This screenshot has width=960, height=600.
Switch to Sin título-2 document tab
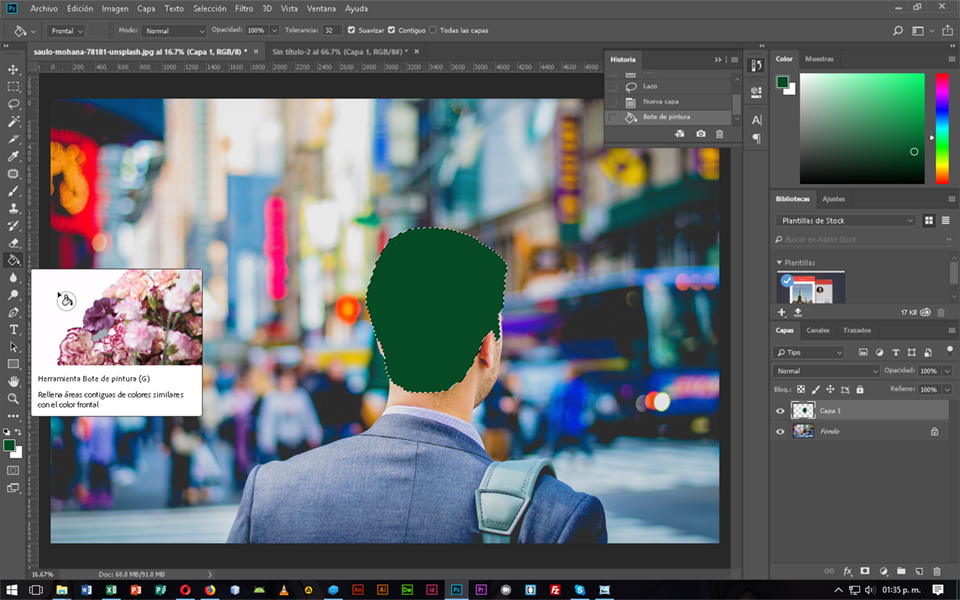pos(339,52)
